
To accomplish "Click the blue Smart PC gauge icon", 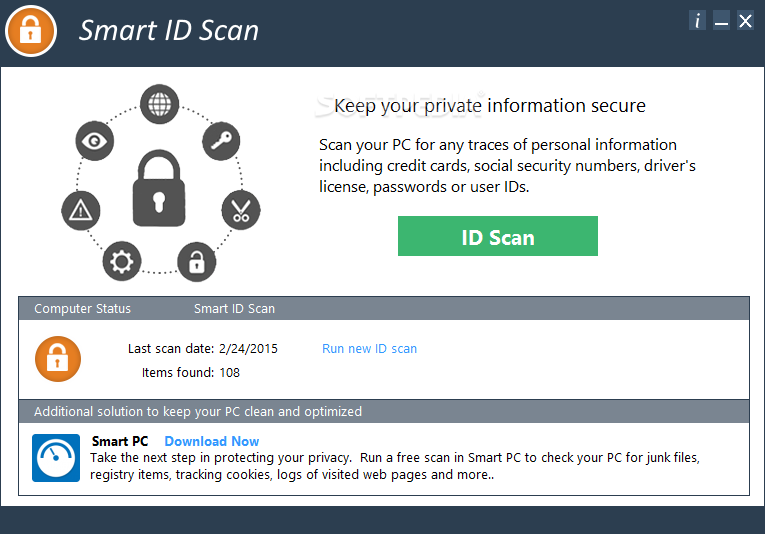I will 56,458.
